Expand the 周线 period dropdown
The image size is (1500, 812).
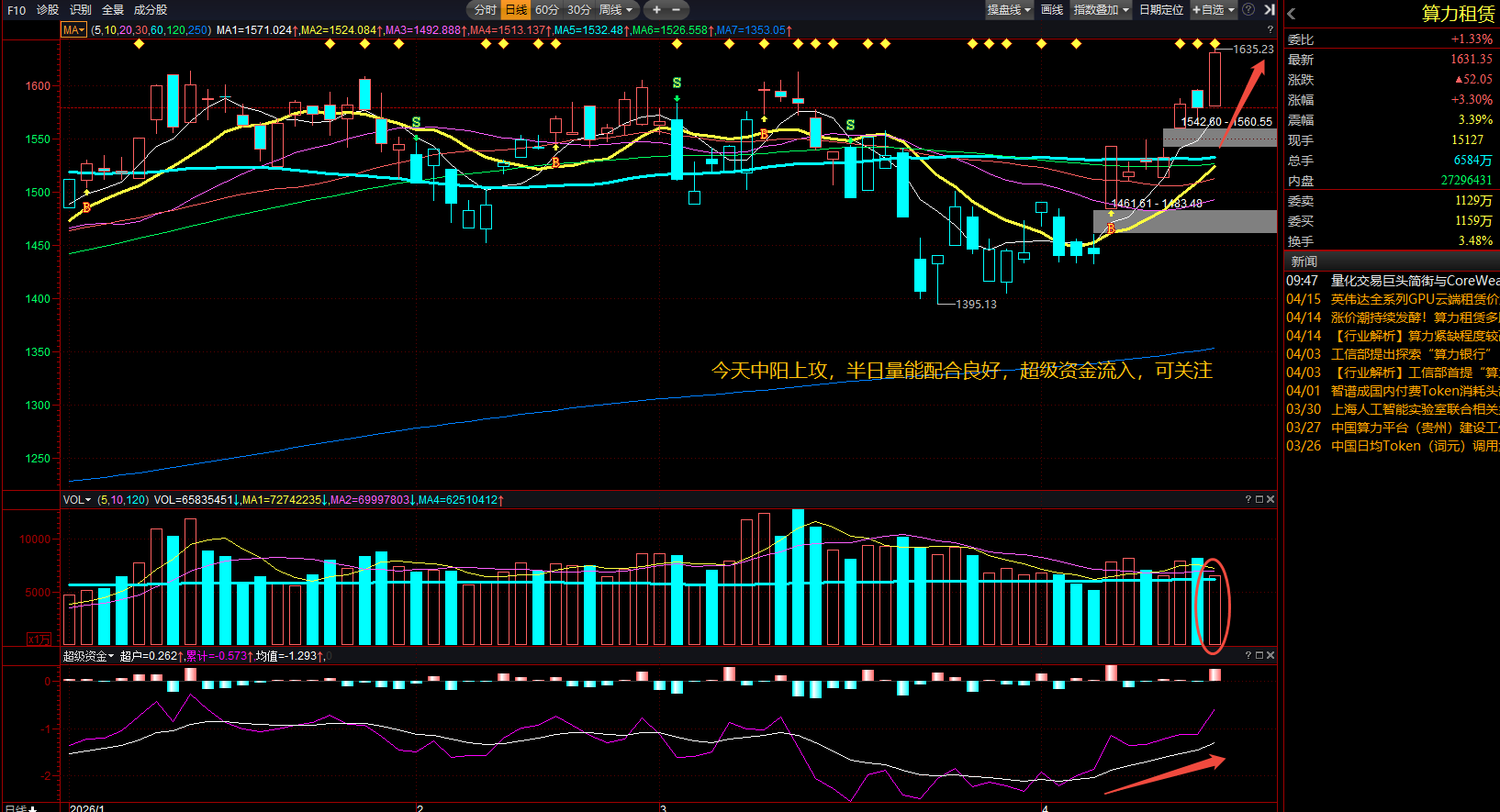pyautogui.click(x=616, y=10)
